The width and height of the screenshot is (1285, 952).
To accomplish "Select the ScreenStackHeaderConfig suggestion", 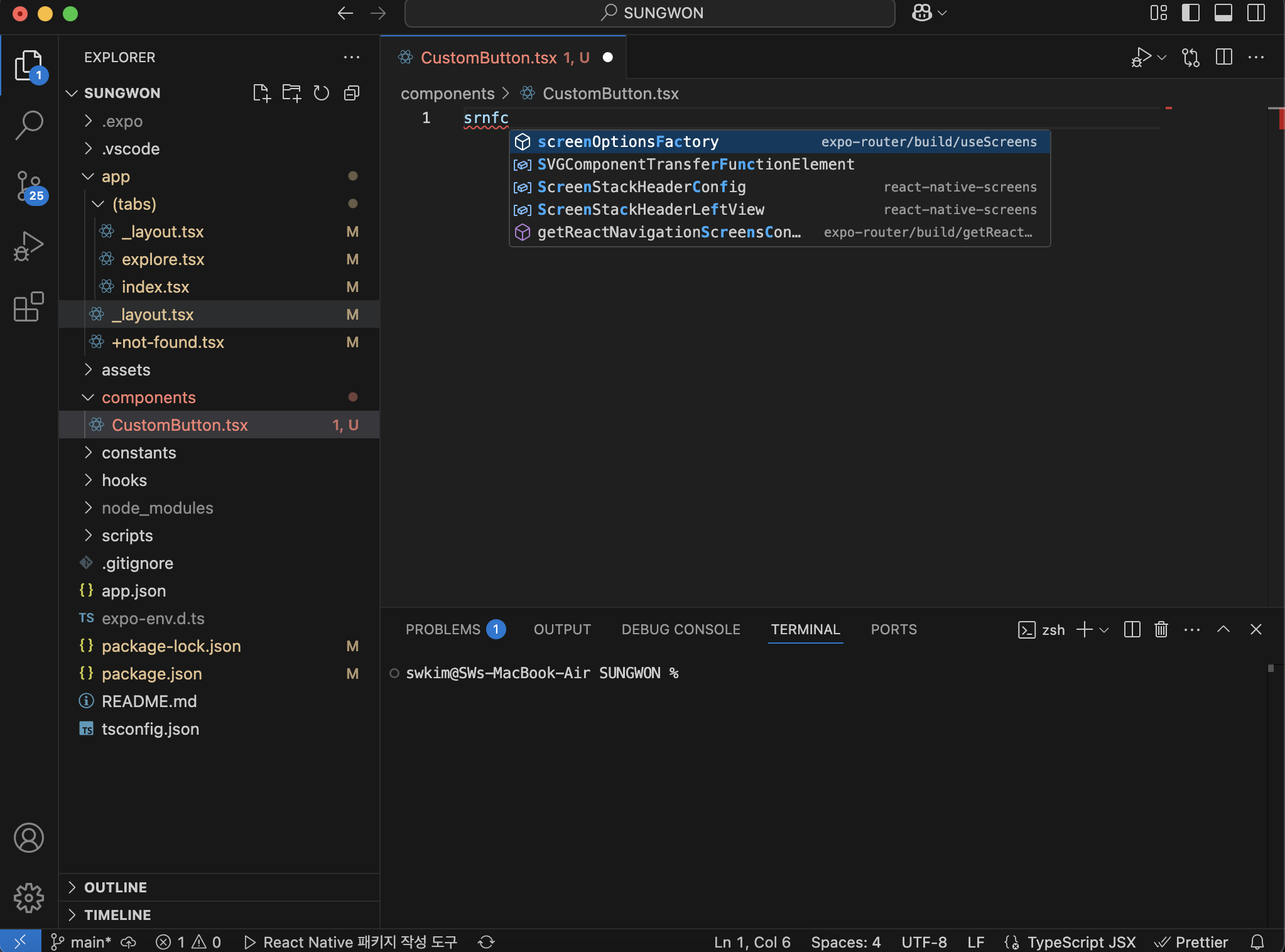I will point(779,187).
